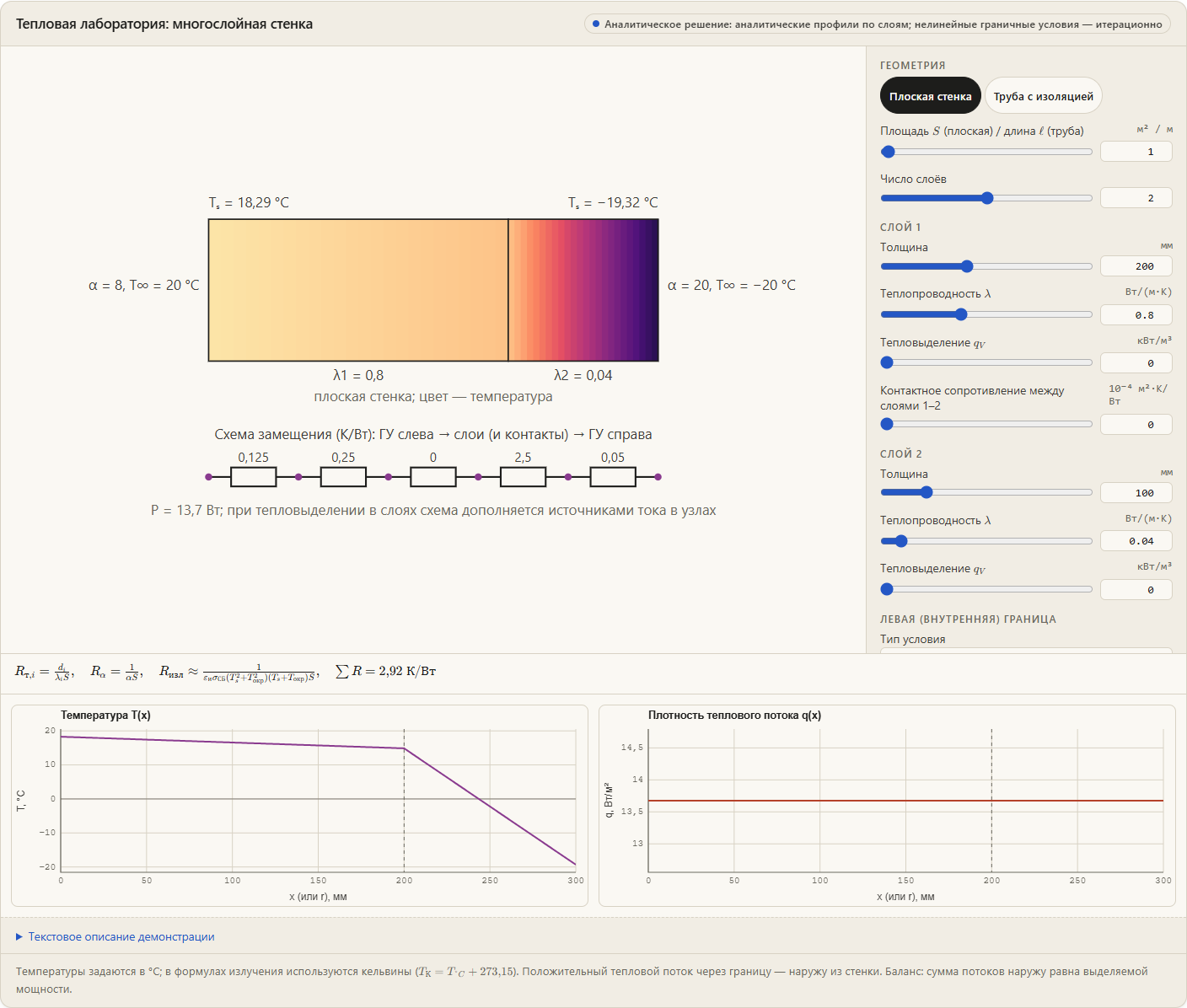Click the λ1 = 0,8 wall layer
This screenshot has width=1187, height=1008.
coord(358,290)
